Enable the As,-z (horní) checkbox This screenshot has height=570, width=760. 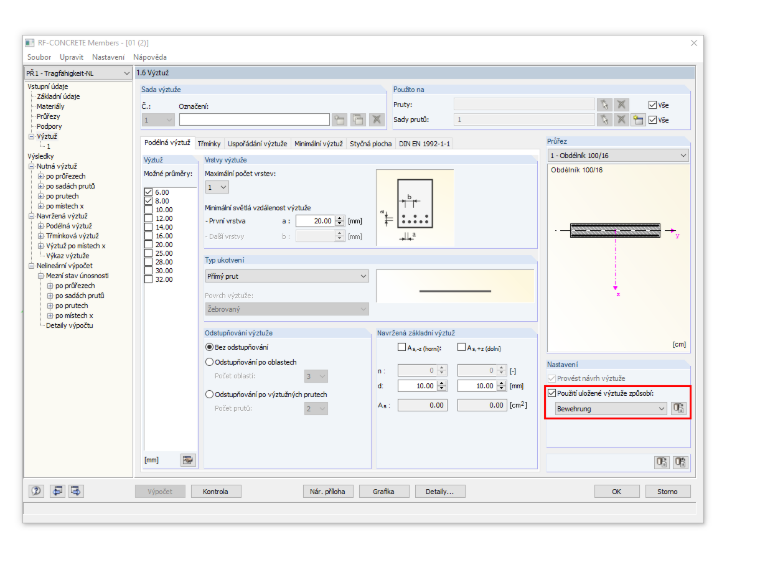pos(401,347)
